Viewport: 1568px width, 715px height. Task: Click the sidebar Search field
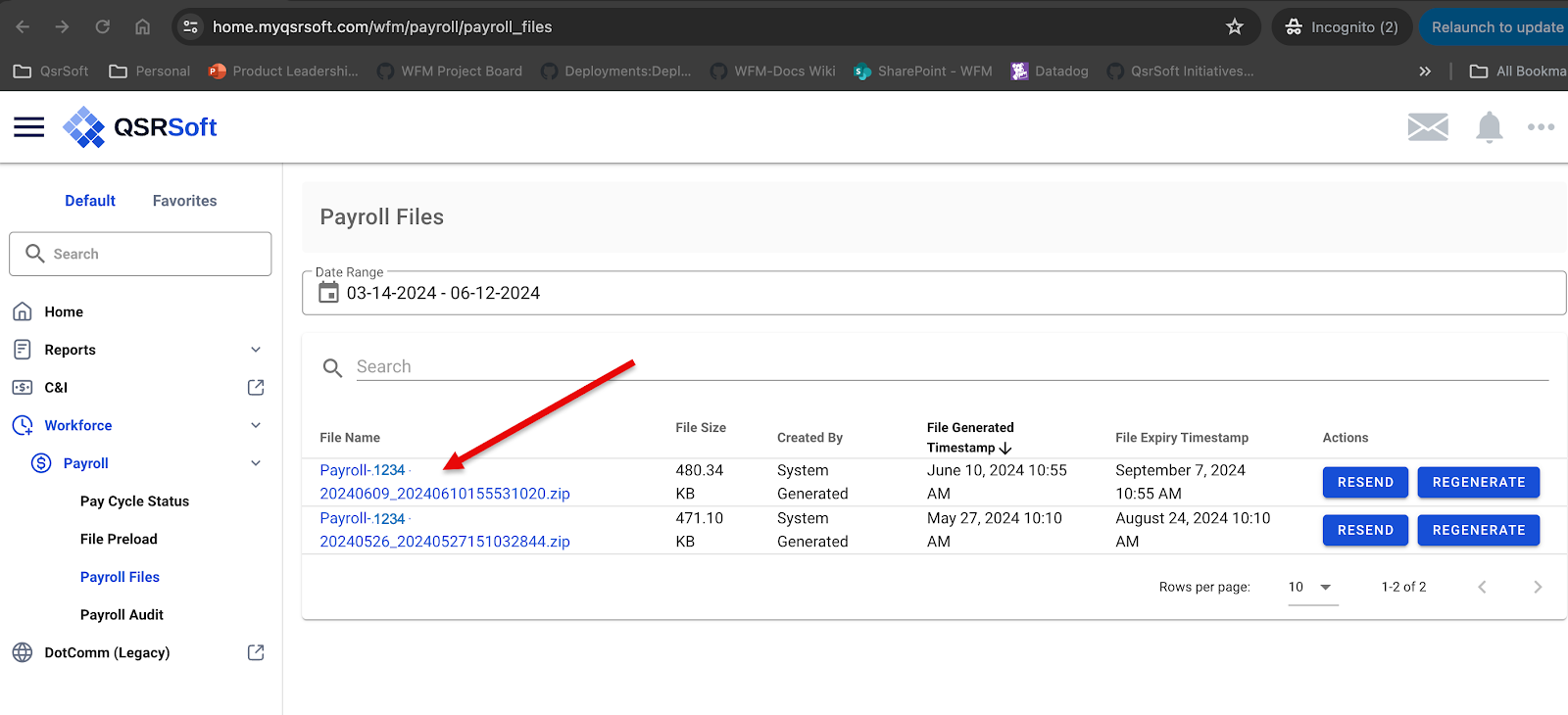click(x=140, y=254)
